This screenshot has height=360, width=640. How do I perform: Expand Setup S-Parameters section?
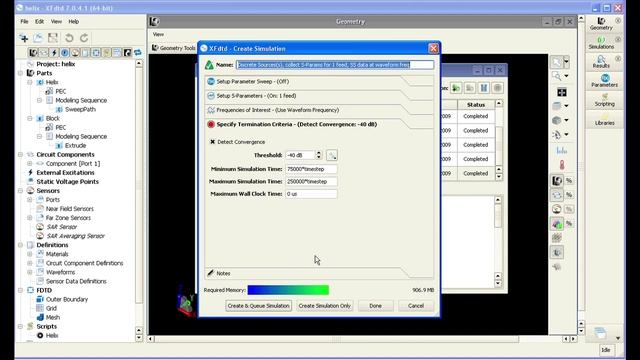(x=318, y=96)
